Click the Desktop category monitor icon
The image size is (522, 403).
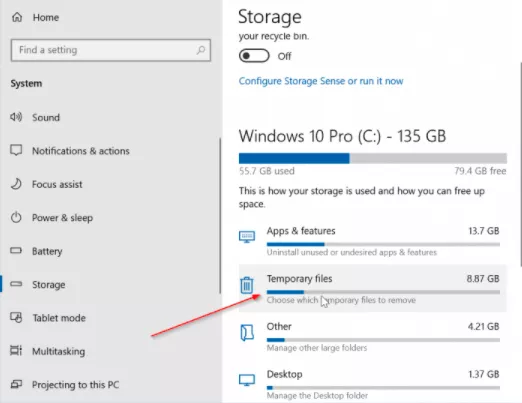247,380
